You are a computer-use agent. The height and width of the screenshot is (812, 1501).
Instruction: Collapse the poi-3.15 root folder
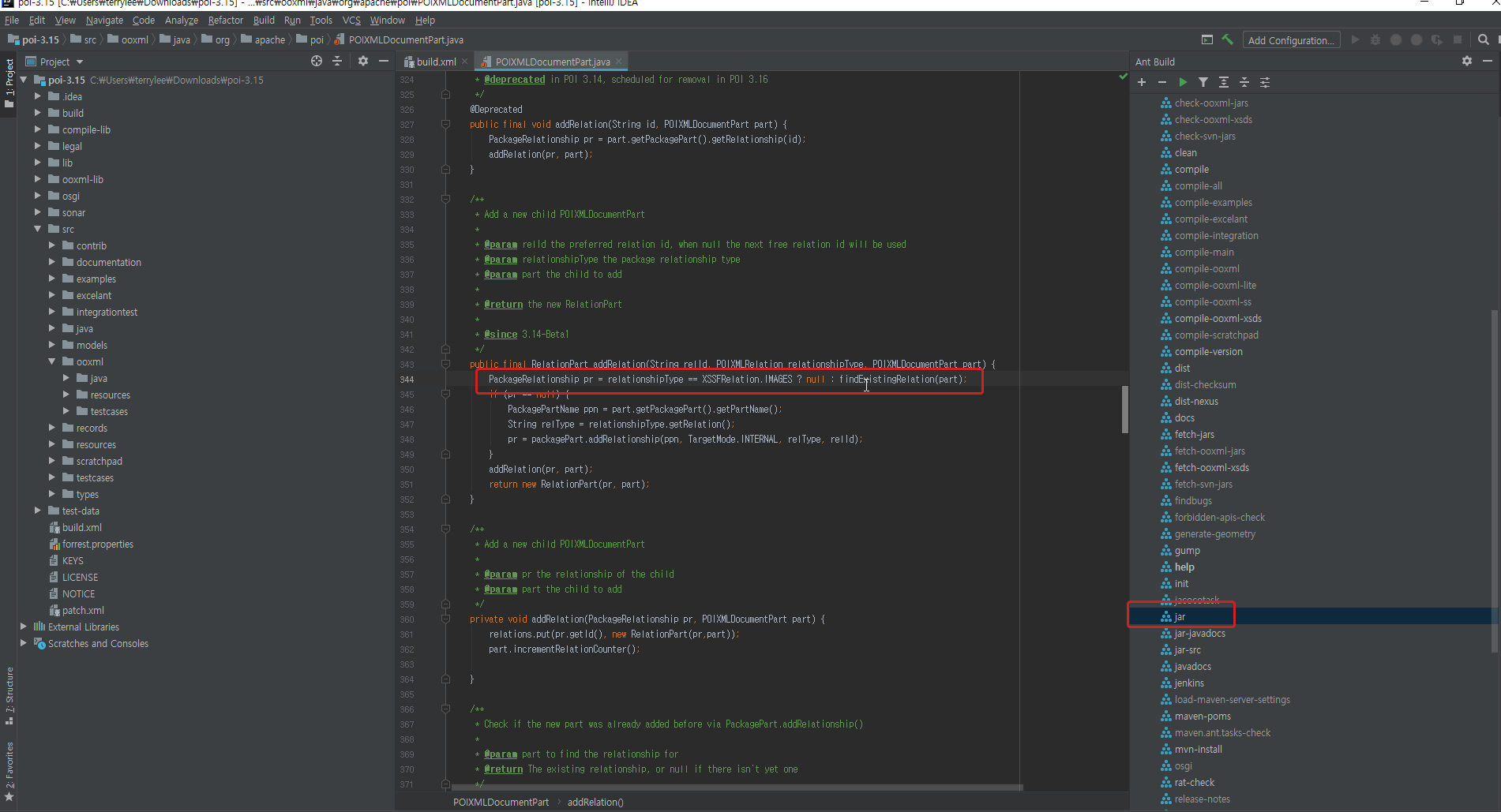point(24,80)
